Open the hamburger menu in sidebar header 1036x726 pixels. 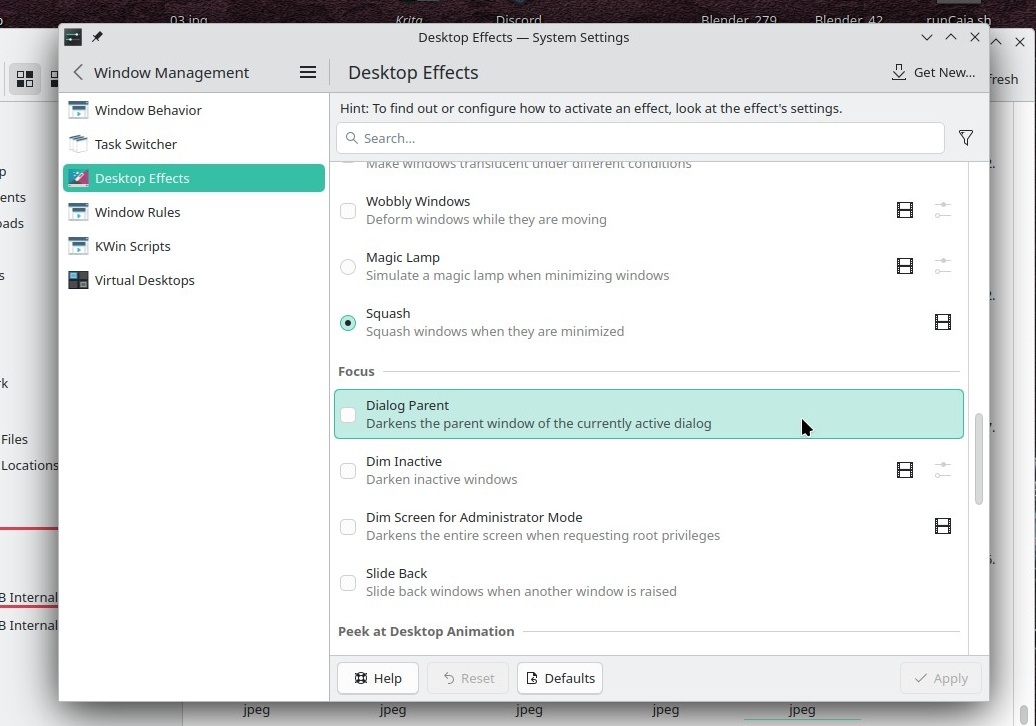click(x=308, y=72)
